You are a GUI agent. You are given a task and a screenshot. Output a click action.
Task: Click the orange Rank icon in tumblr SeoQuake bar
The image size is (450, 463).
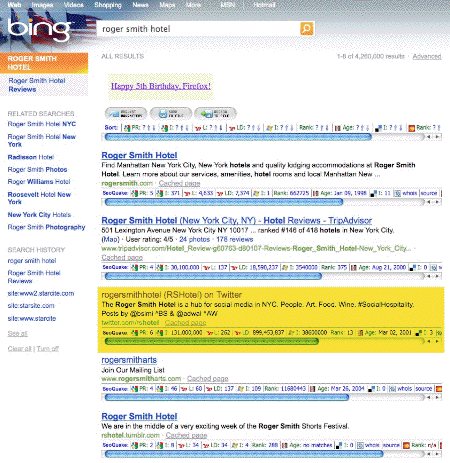coord(406,445)
